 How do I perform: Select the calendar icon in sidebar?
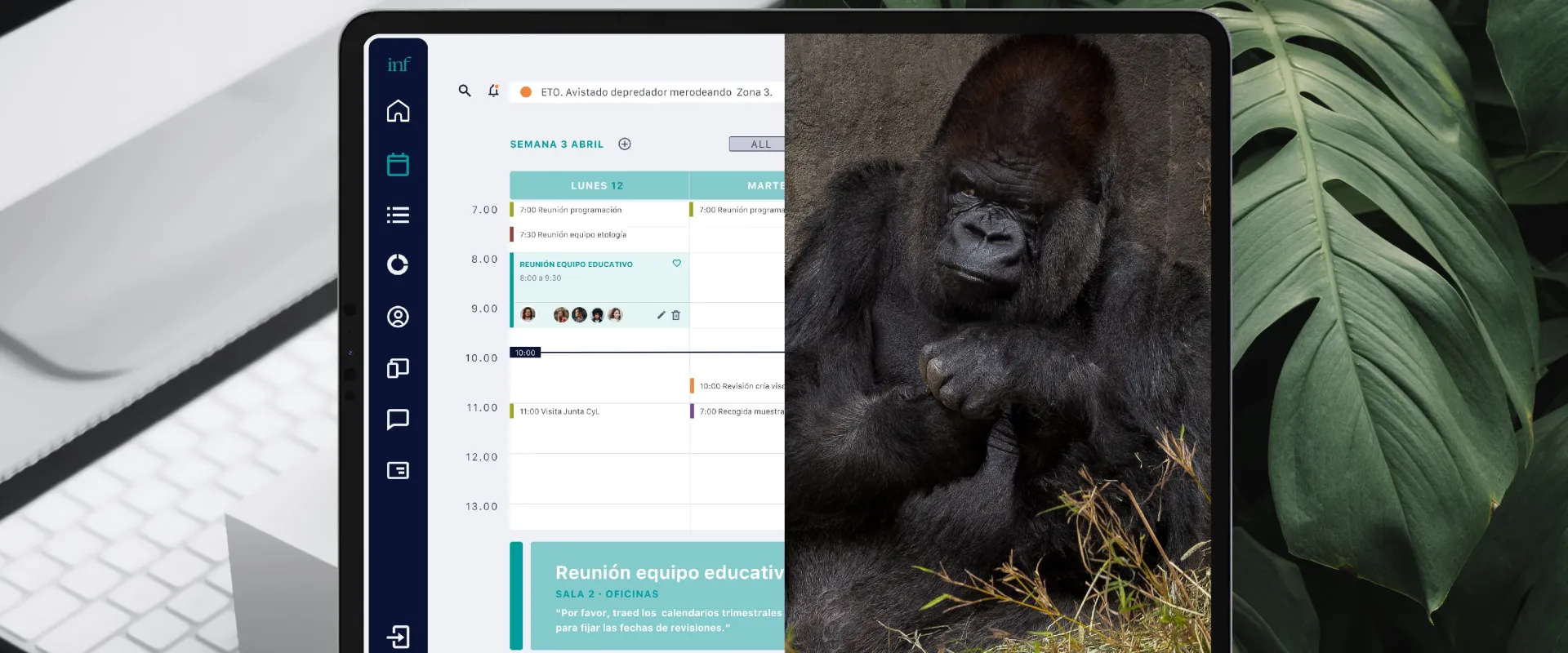[398, 164]
